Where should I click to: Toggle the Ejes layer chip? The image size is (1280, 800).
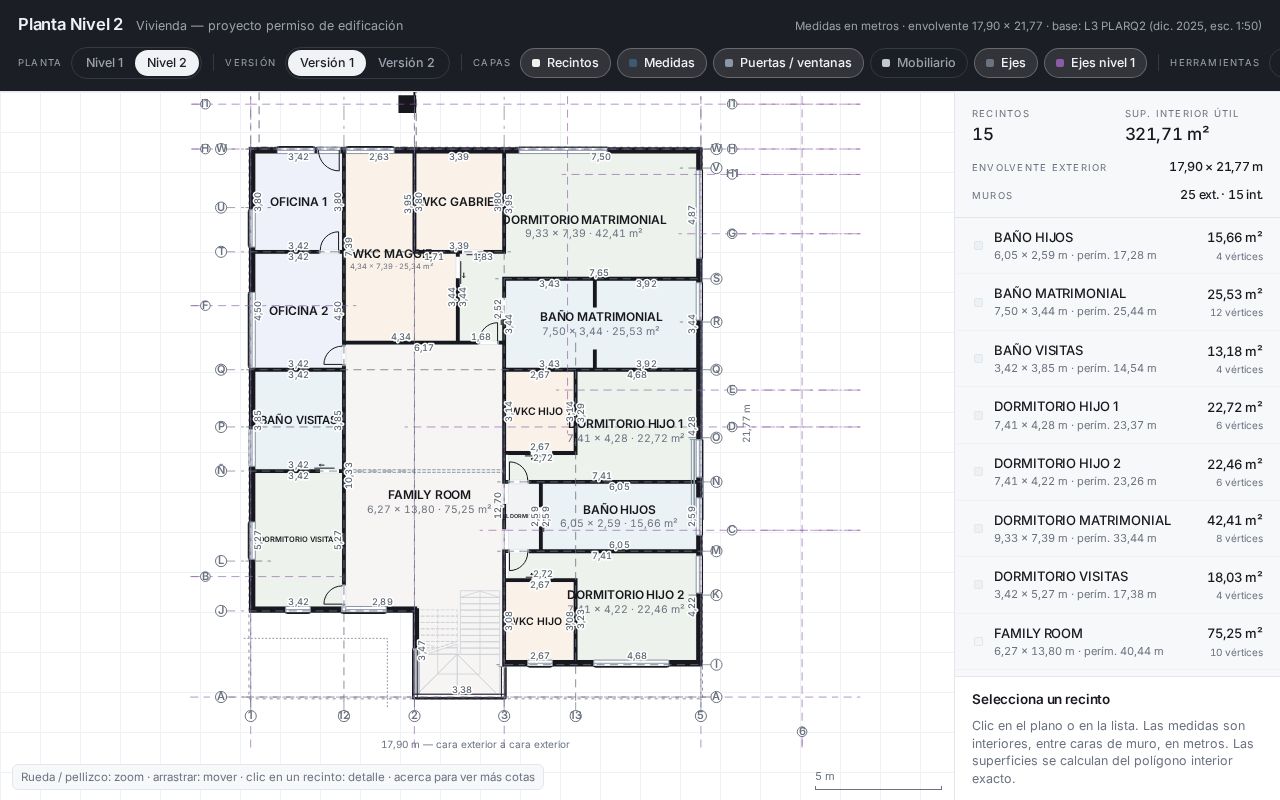pyautogui.click(x=1006, y=63)
